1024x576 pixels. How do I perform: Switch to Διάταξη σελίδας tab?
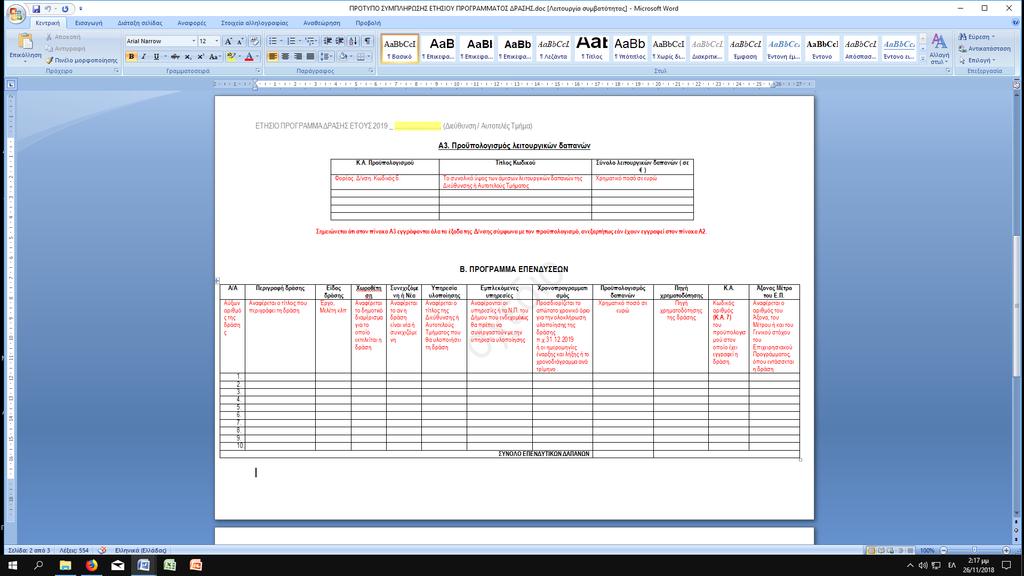point(140,23)
